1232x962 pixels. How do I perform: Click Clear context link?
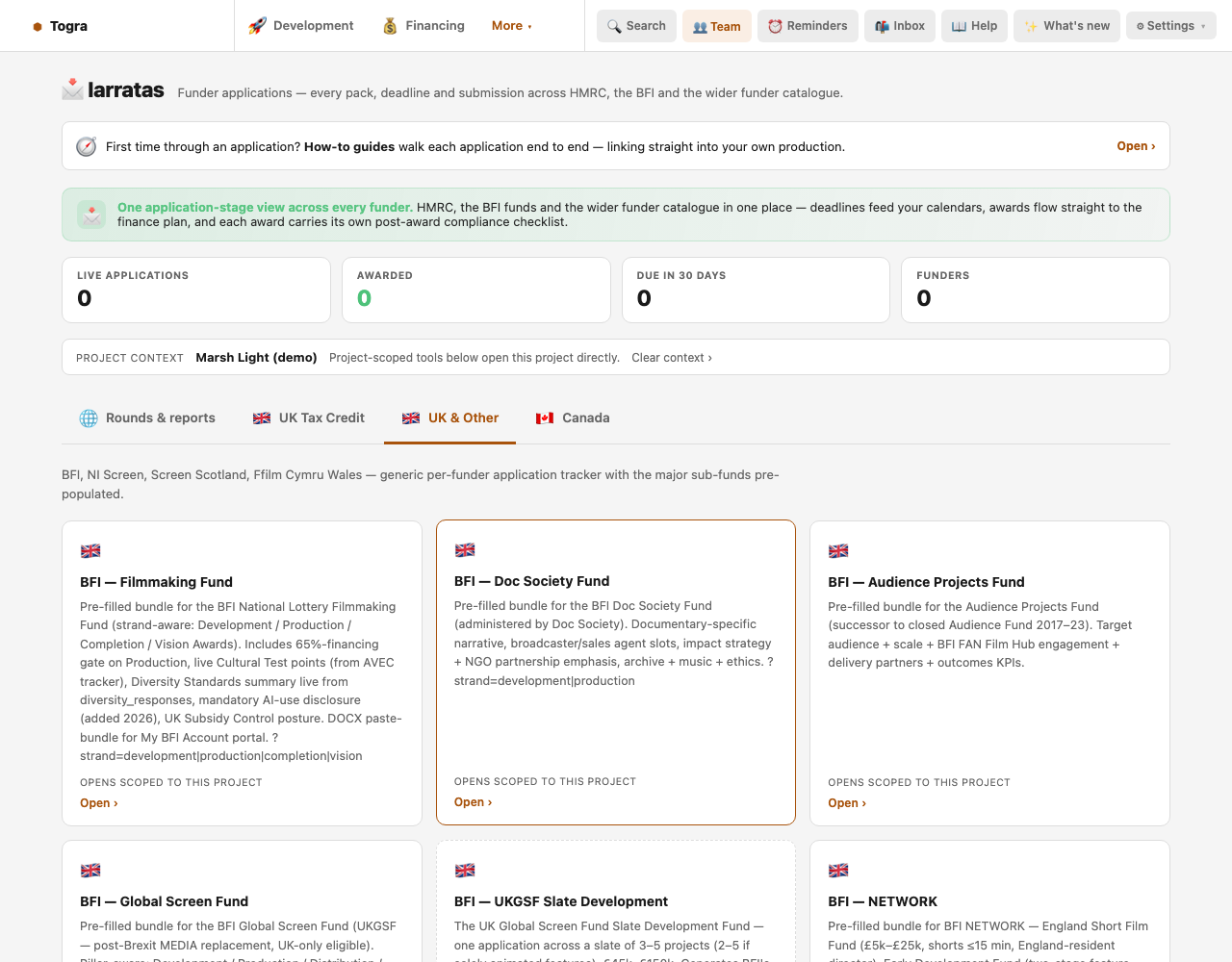pos(672,358)
